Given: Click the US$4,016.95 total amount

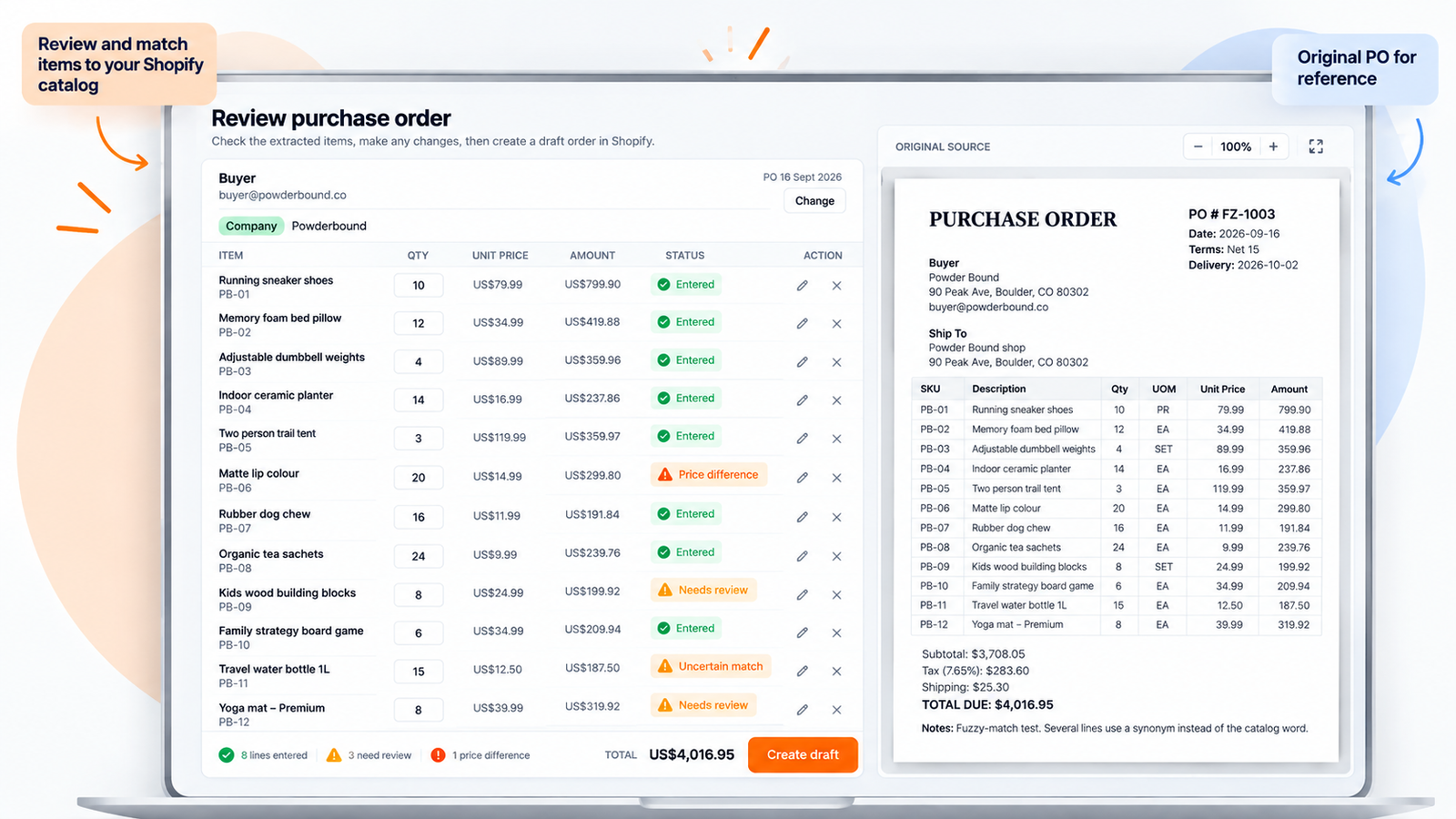Looking at the screenshot, I should pos(692,754).
